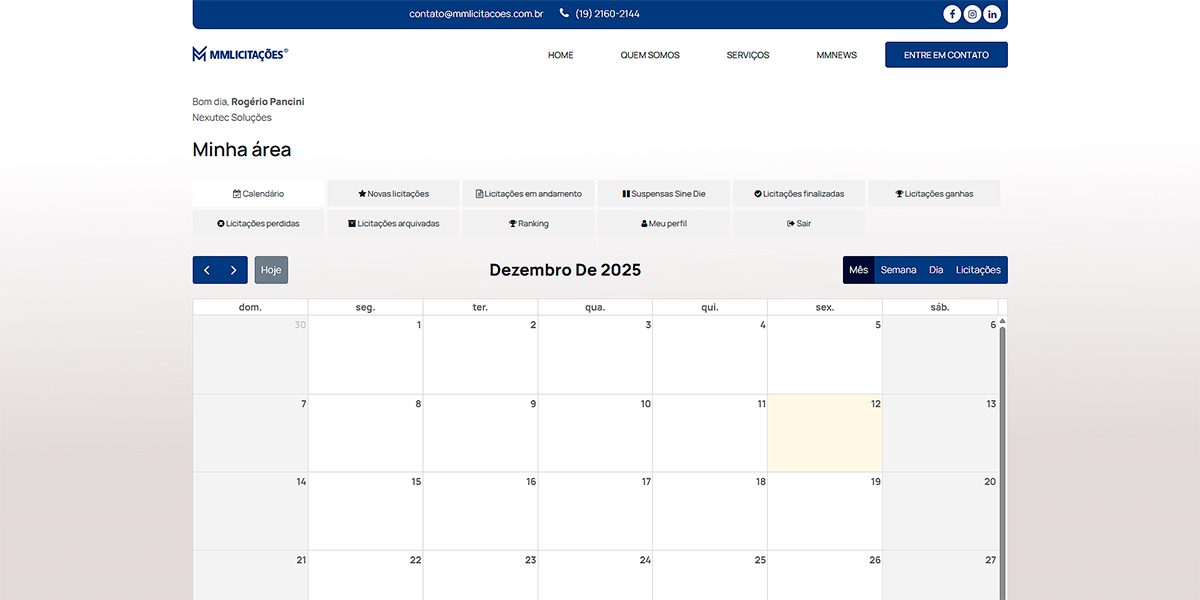The width and height of the screenshot is (1200, 600).
Task: View Licitações ganhas trophy tab
Action: click(934, 194)
